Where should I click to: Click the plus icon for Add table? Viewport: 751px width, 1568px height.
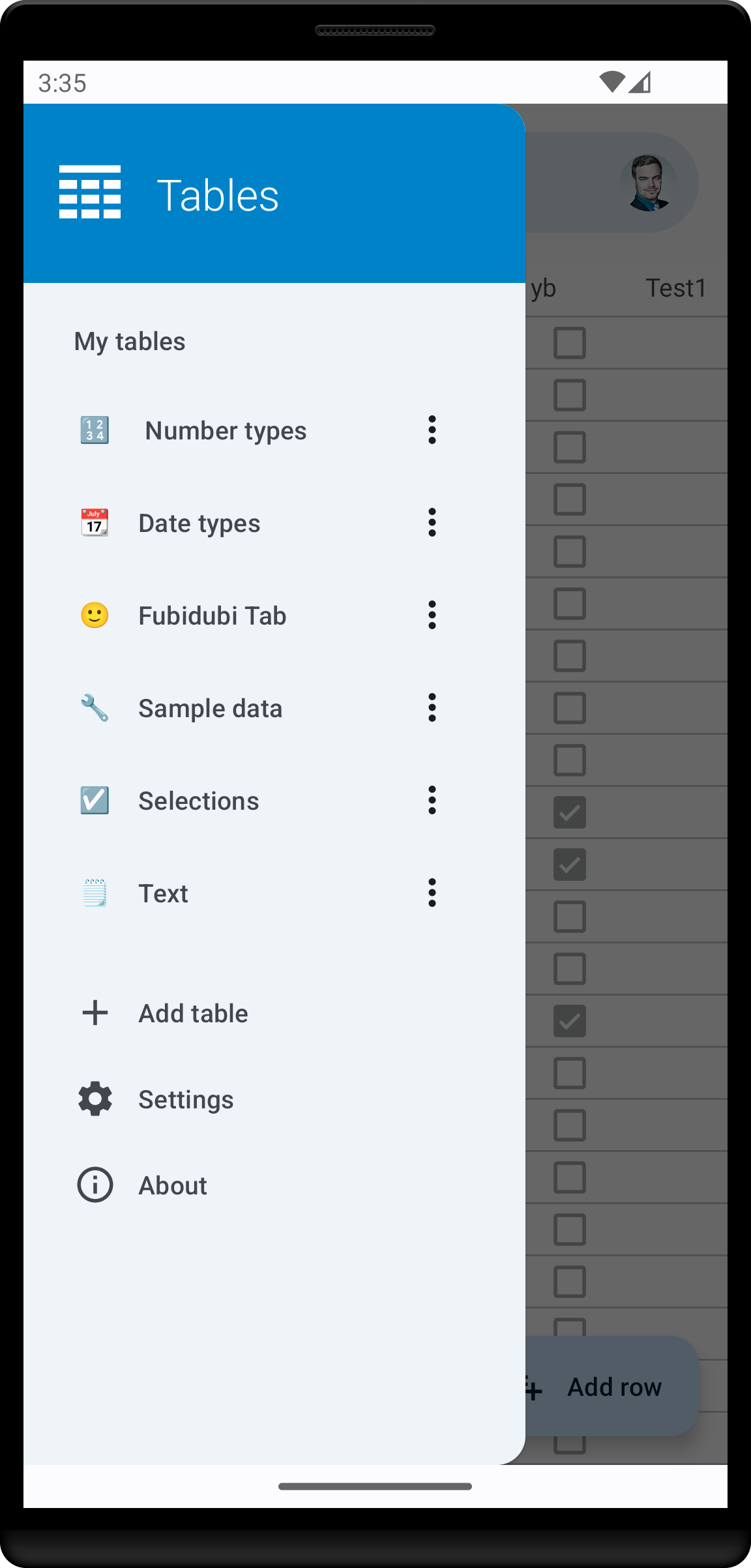click(x=95, y=1013)
